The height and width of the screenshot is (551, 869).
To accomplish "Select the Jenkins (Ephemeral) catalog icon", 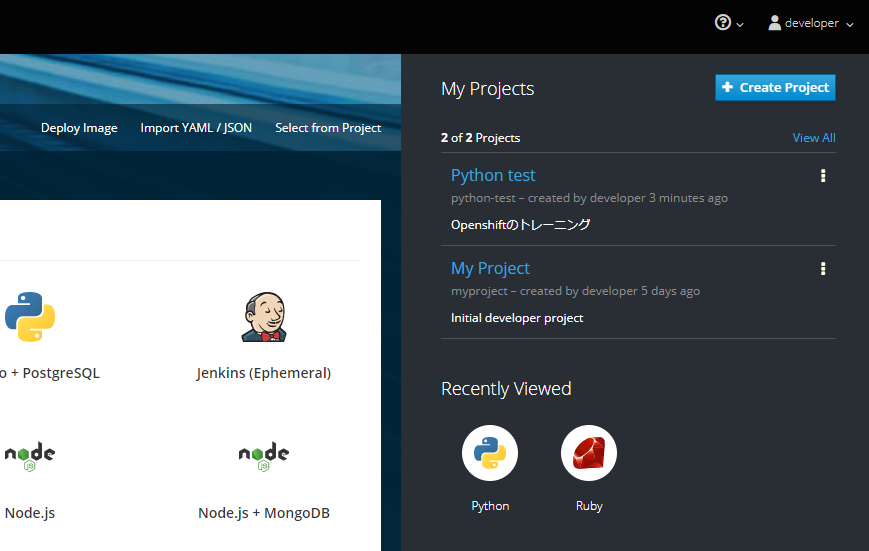I will point(264,317).
